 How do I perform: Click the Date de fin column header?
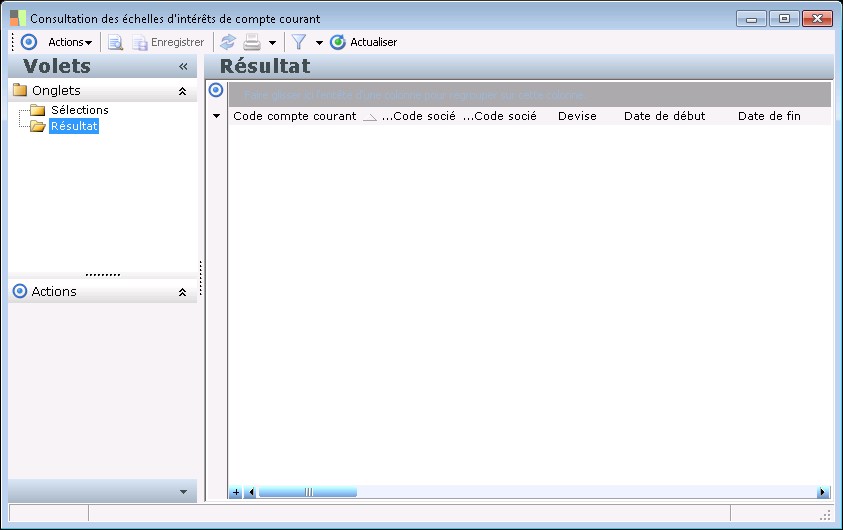coord(769,116)
